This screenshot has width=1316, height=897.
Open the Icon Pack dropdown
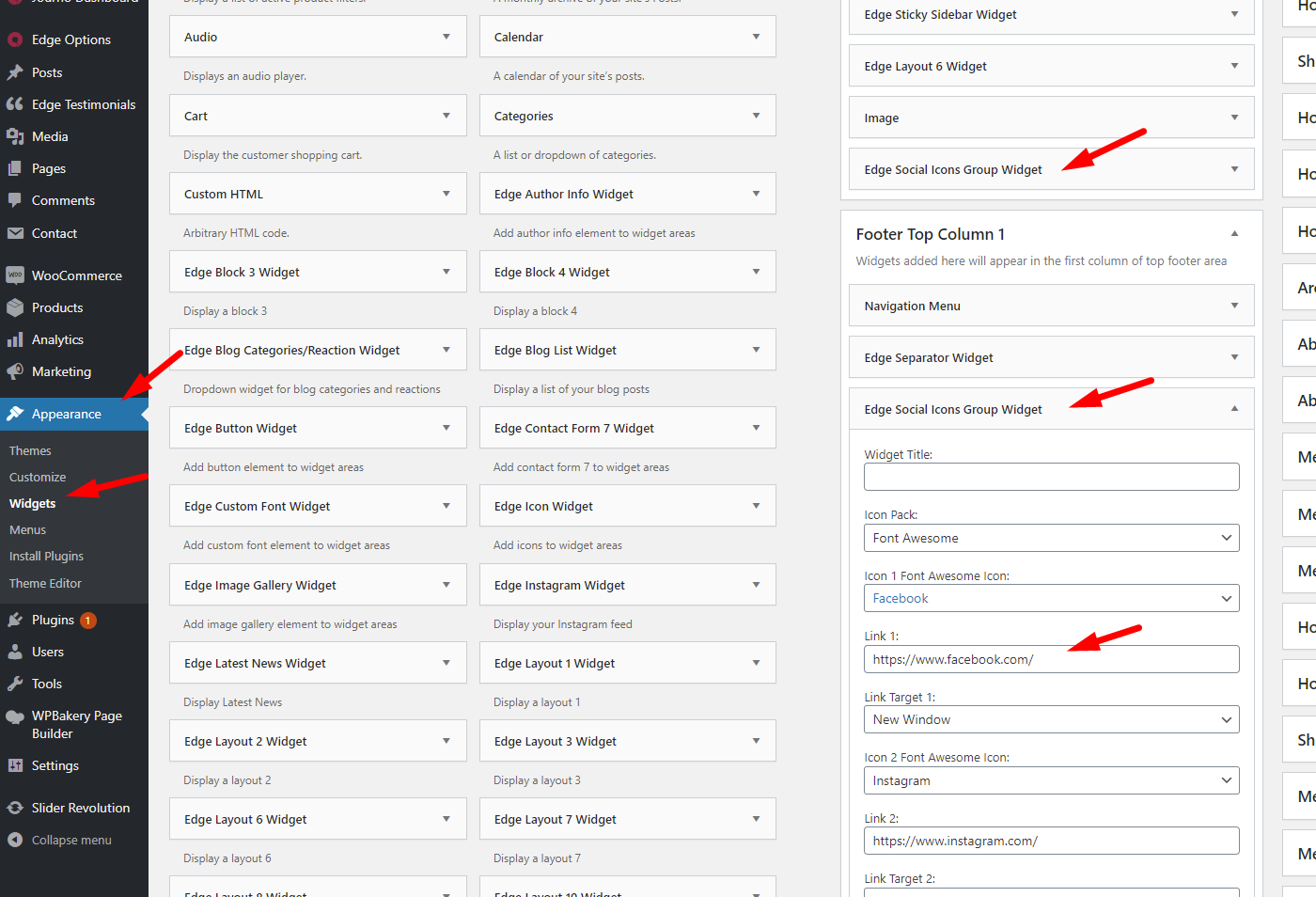point(1051,538)
